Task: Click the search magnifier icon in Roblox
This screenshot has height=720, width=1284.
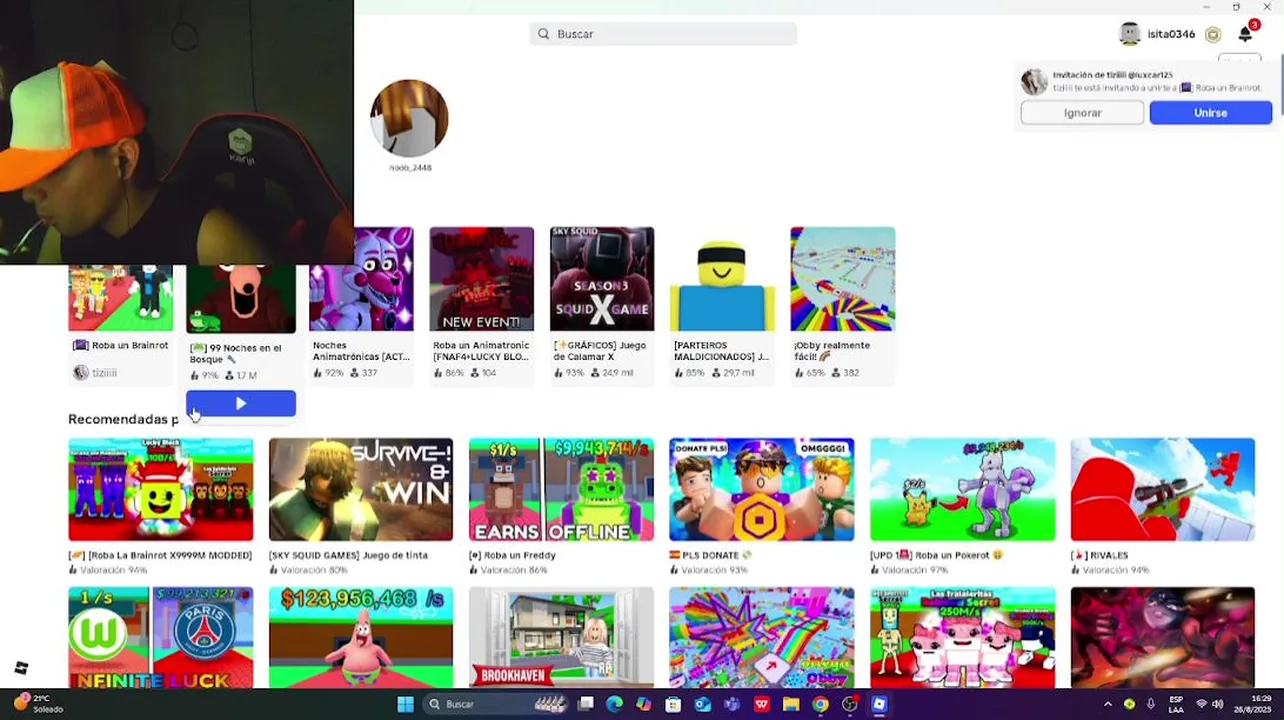Action: (544, 34)
